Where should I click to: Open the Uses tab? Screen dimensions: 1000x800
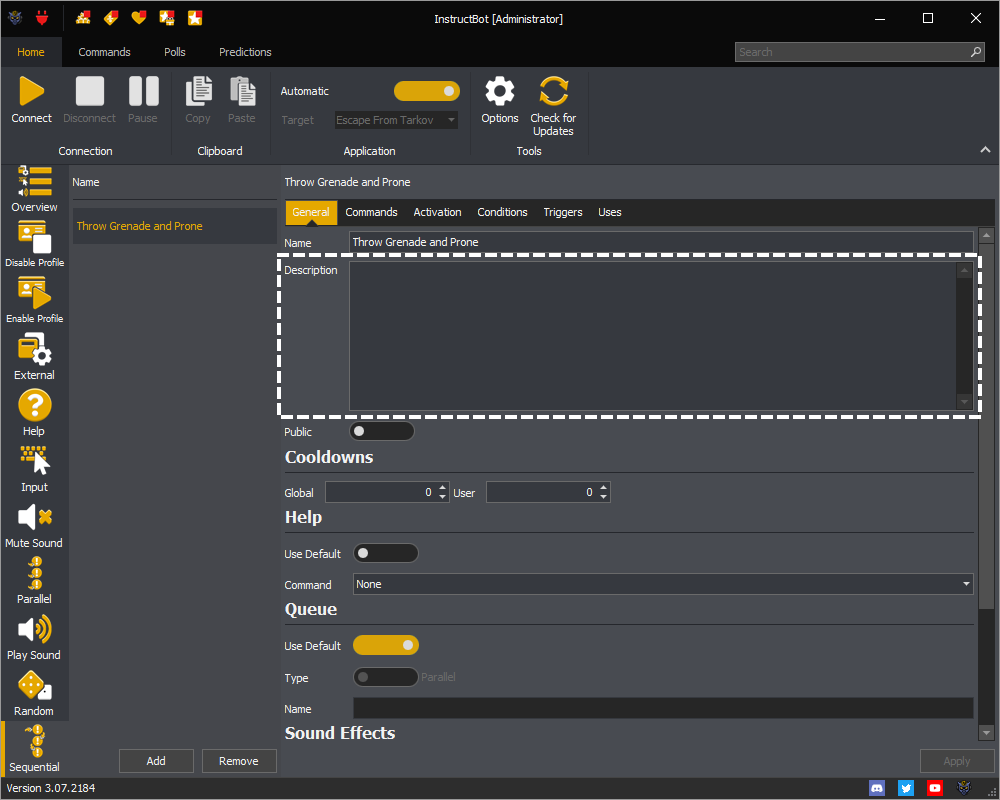610,212
